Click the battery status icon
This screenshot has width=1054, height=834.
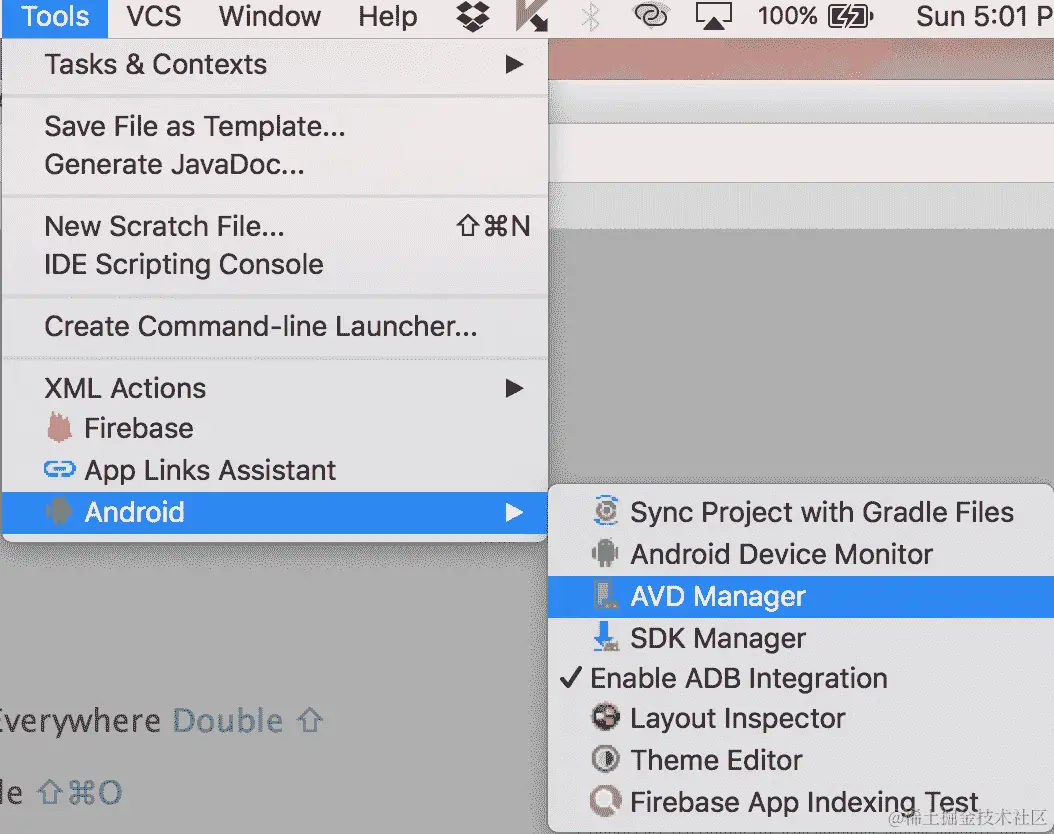pos(850,16)
